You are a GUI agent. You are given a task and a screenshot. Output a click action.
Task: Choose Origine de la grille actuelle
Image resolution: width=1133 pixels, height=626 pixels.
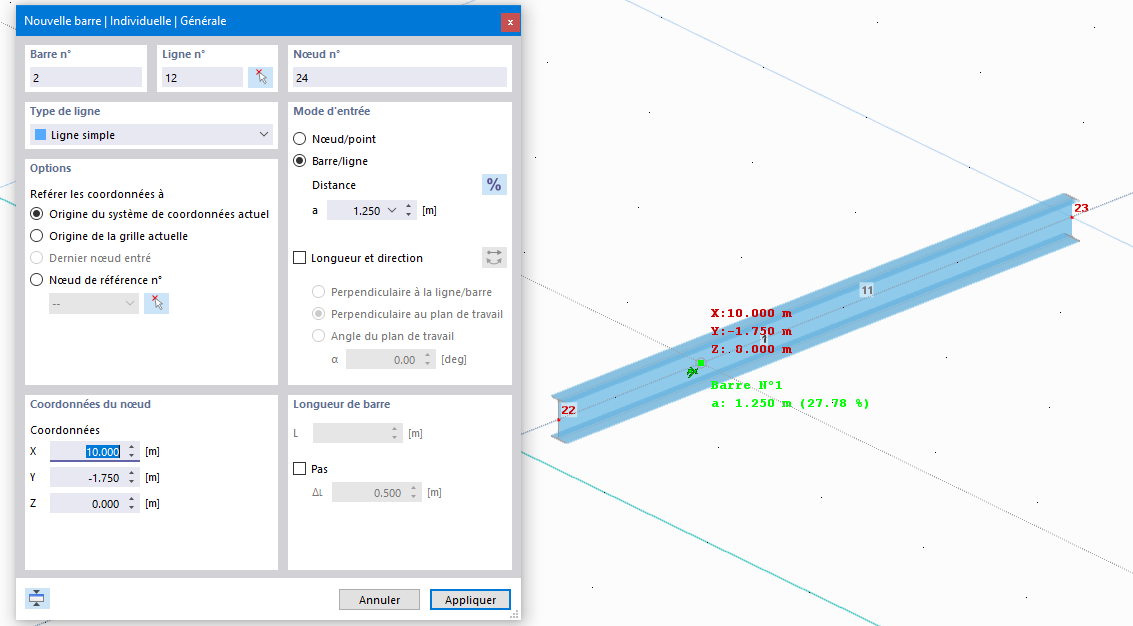click(37, 236)
